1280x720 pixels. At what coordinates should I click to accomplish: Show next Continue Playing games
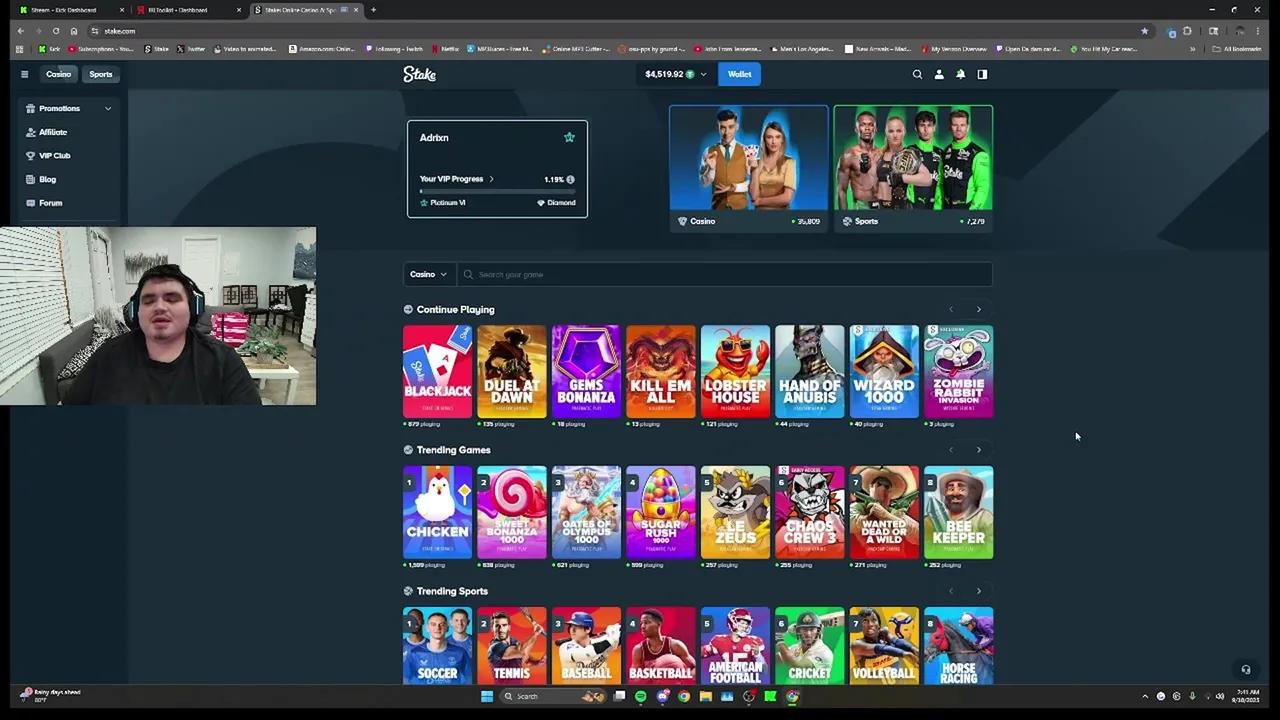pyautogui.click(x=978, y=310)
